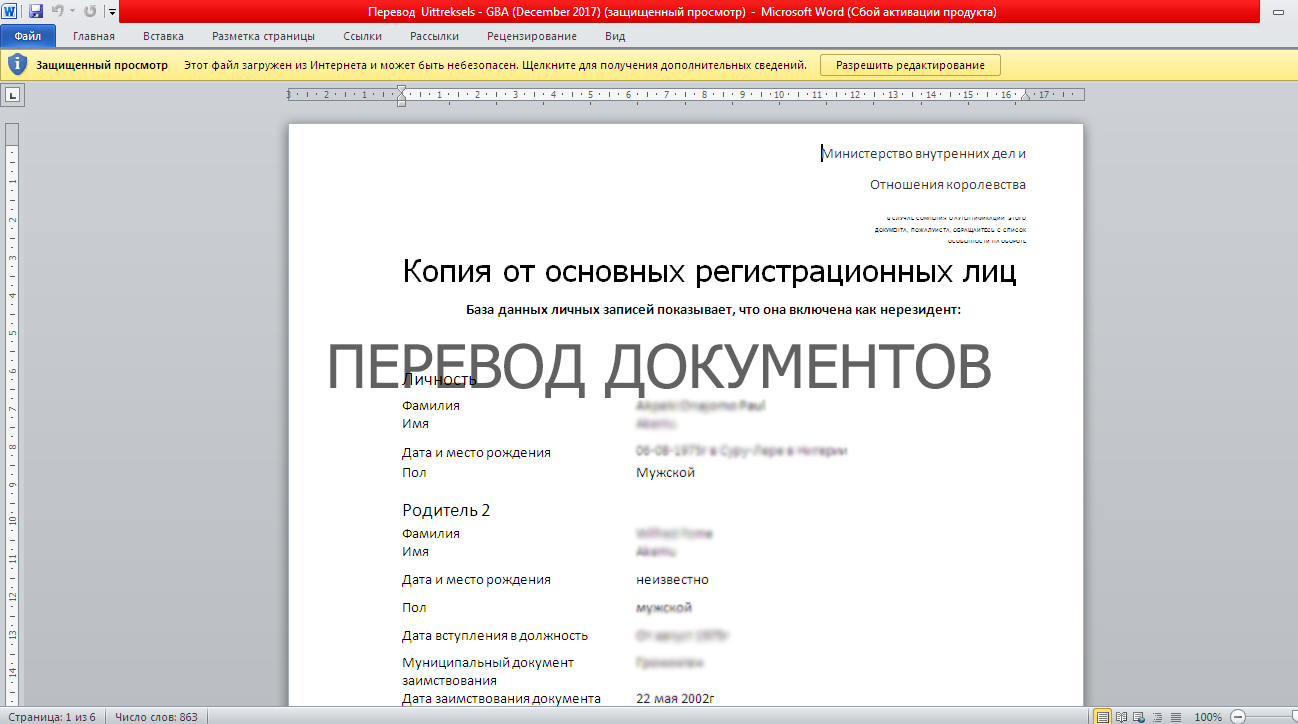Undo the last action
The image size is (1298, 724).
click(57, 11)
